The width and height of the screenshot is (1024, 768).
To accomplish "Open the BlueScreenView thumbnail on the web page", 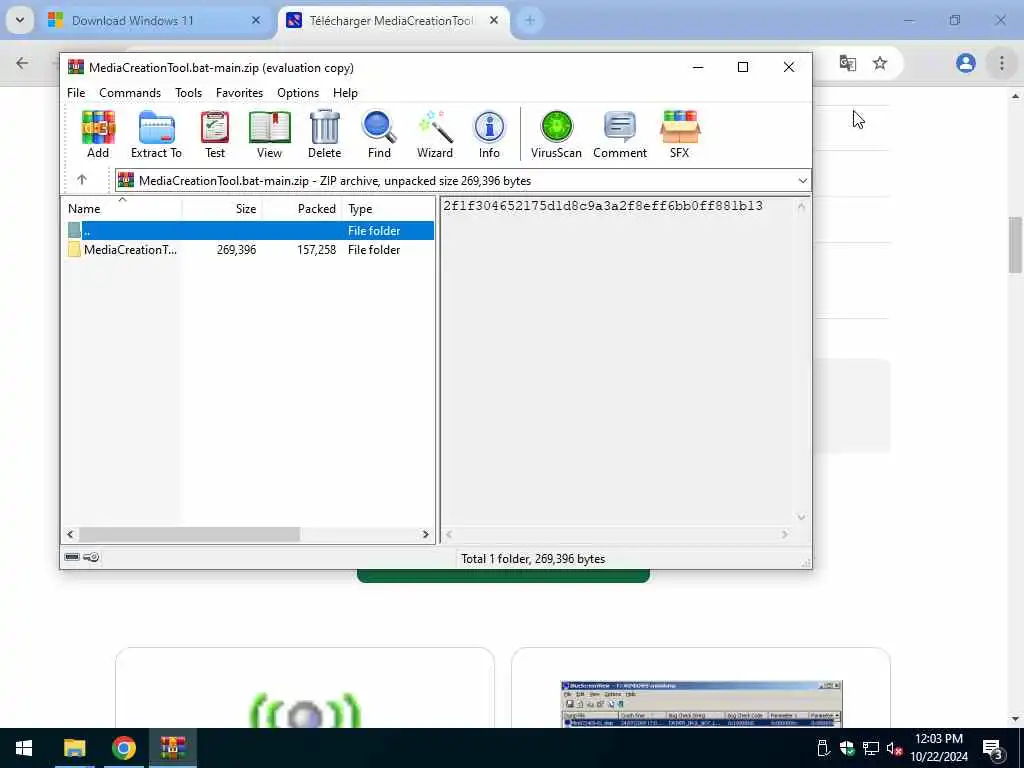I will pos(701,704).
